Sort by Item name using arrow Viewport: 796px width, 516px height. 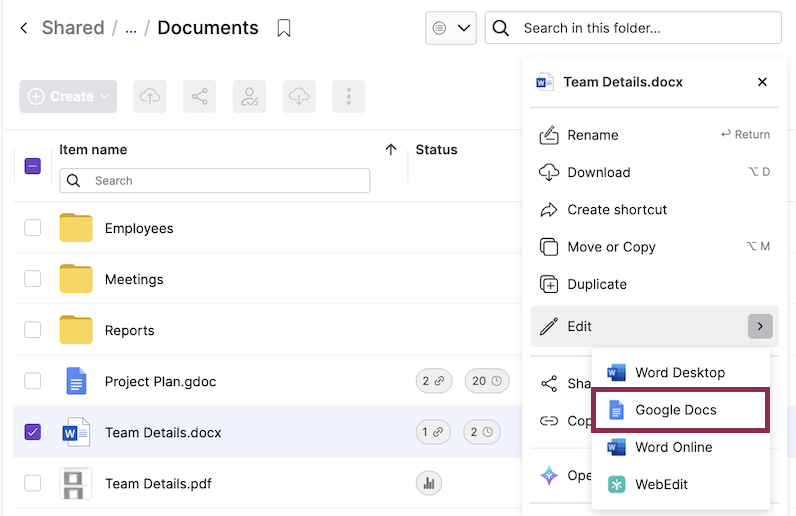coord(391,150)
